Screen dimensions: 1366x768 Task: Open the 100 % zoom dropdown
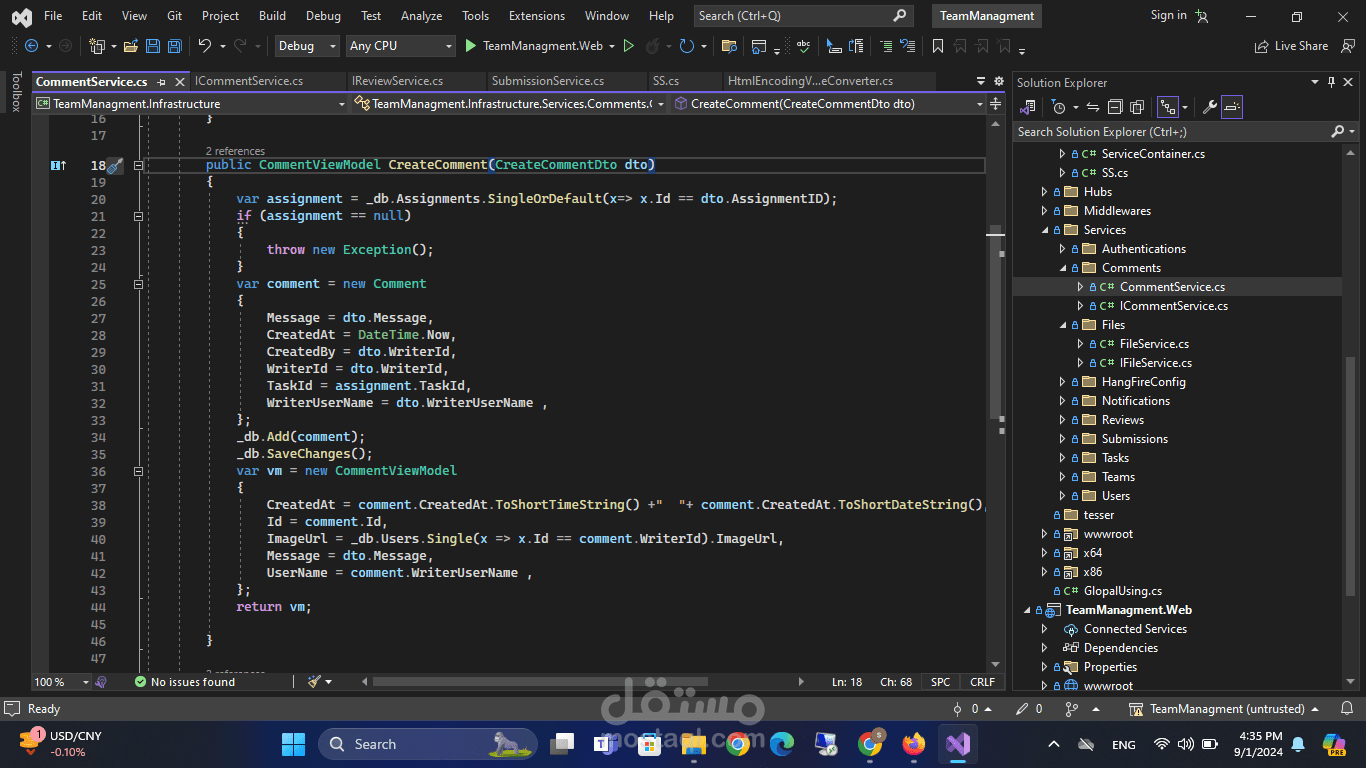pos(62,682)
